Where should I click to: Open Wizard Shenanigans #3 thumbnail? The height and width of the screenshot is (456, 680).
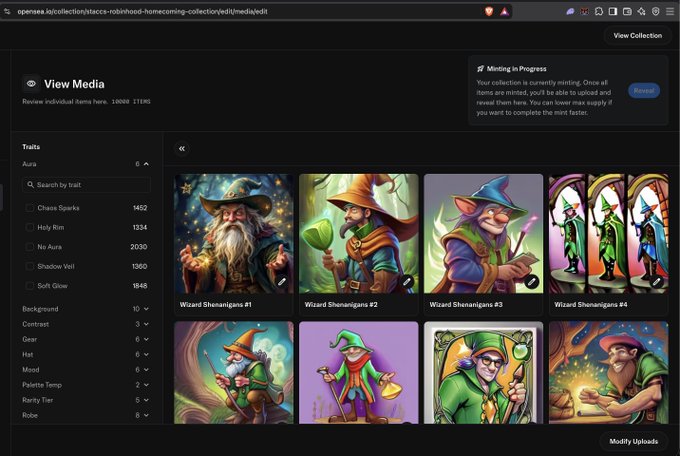pos(484,233)
